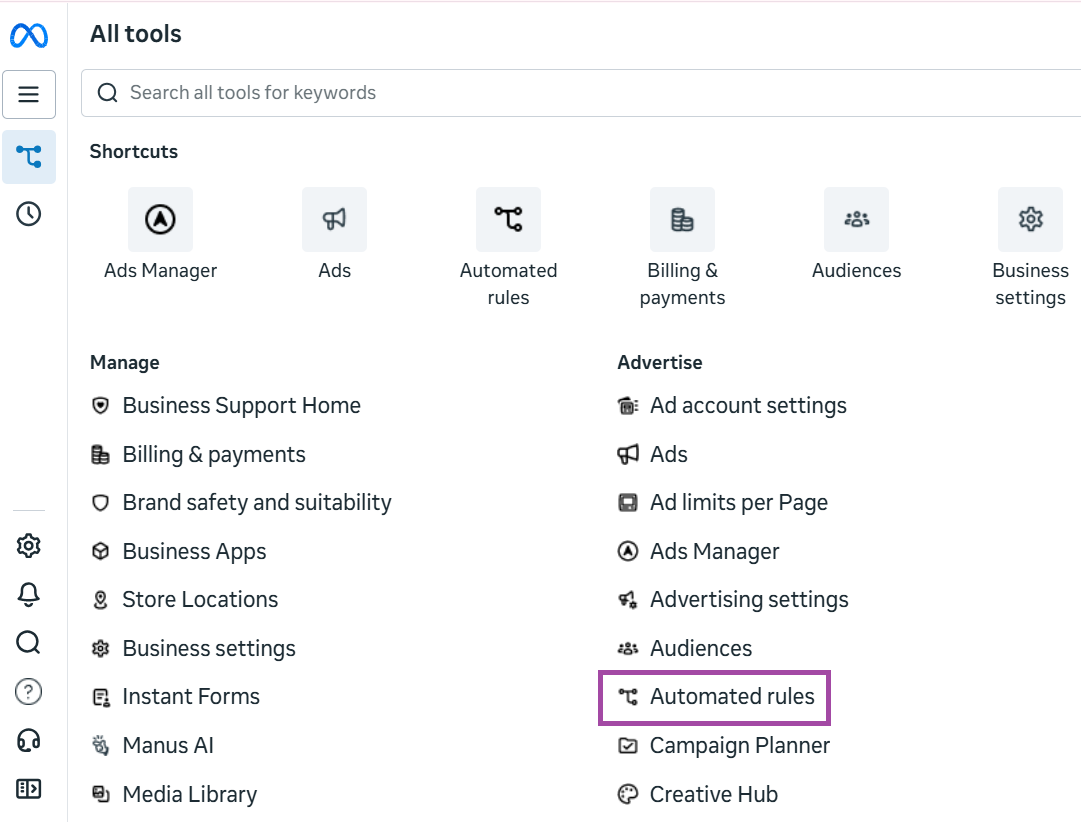Screen dimensions: 1081x822
Task: Open the Automated rules shortcut icon
Action: click(x=508, y=219)
